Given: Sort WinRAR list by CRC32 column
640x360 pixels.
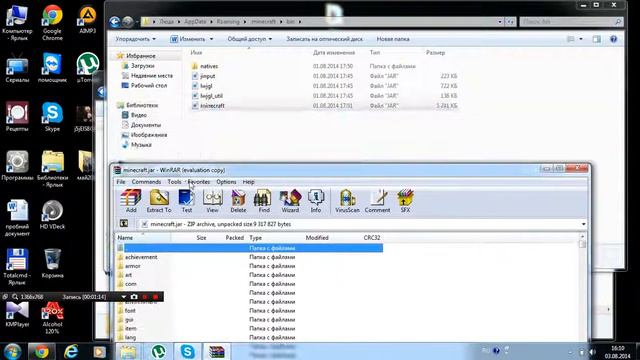Looking at the screenshot, I should (x=372, y=238).
